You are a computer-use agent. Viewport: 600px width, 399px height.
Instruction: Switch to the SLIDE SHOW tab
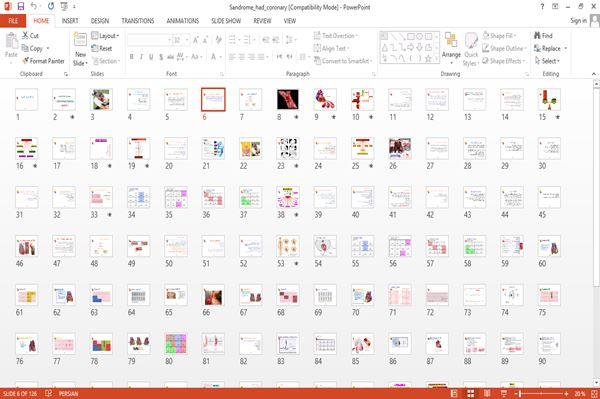tap(226, 21)
